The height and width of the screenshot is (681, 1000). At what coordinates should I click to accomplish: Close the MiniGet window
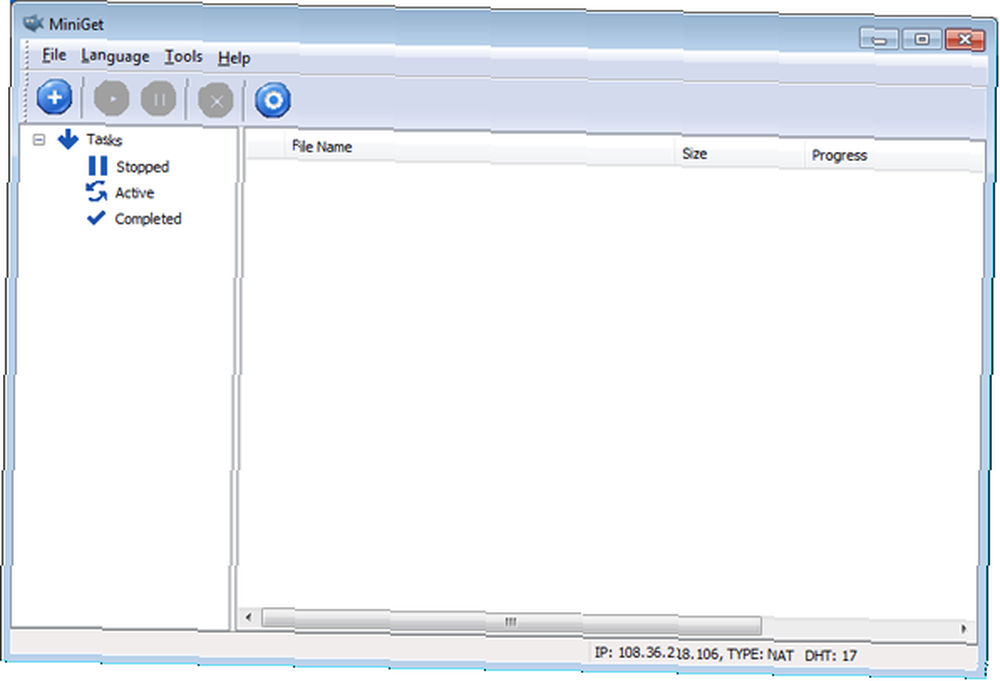tap(965, 40)
